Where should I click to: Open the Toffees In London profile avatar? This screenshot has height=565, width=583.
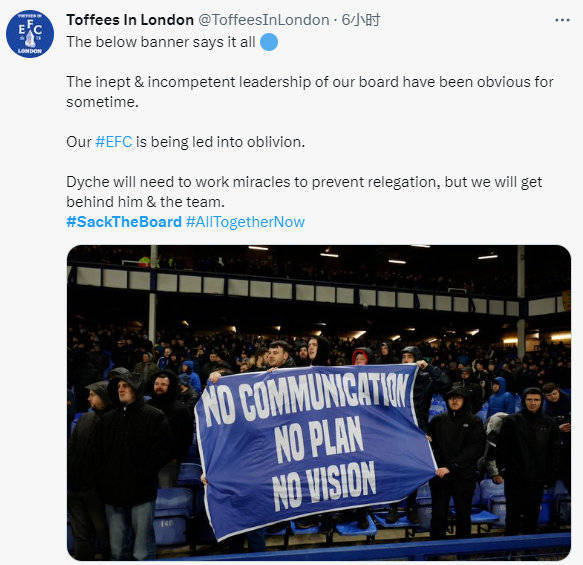(30, 34)
